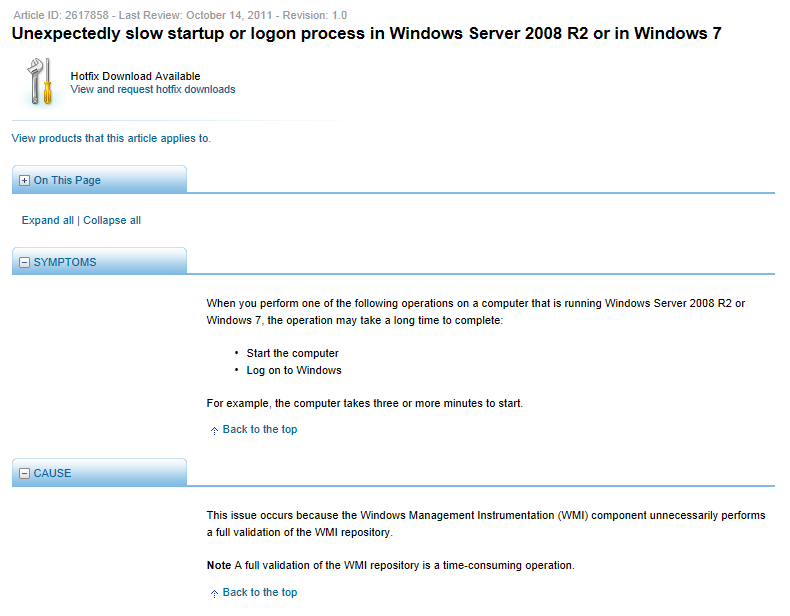Click the up-arrow icon under the Symptoms section
This screenshot has height=616, width=790.
coord(214,430)
